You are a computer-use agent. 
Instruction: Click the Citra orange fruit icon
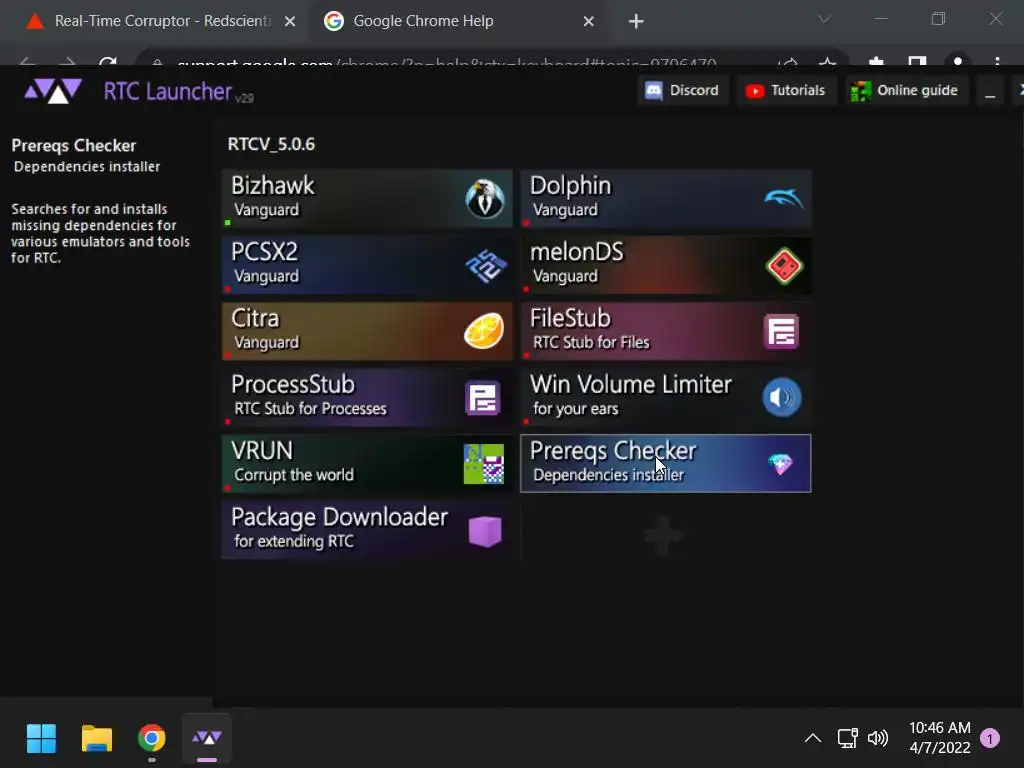click(484, 330)
